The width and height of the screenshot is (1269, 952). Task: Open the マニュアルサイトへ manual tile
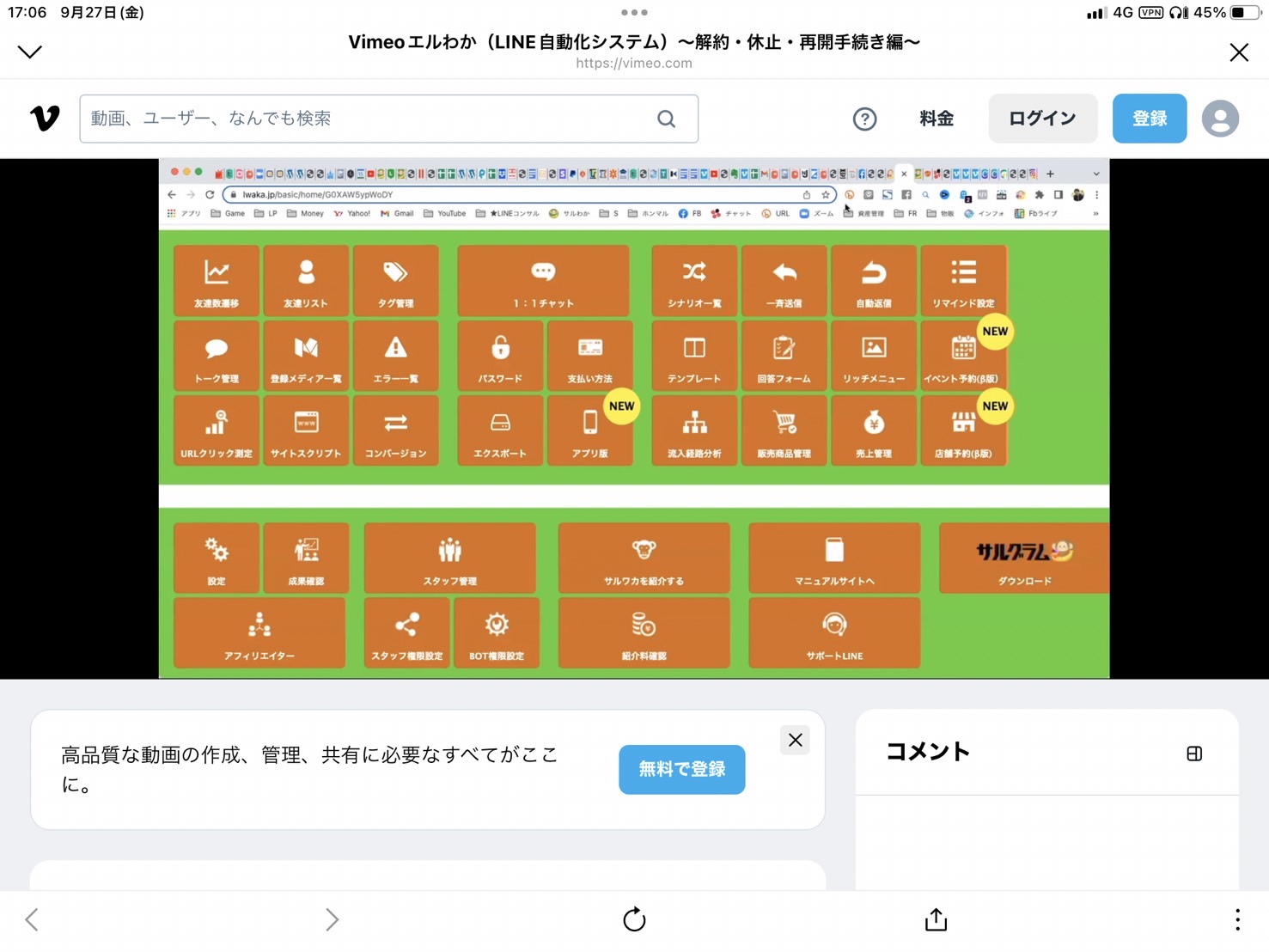(x=834, y=558)
